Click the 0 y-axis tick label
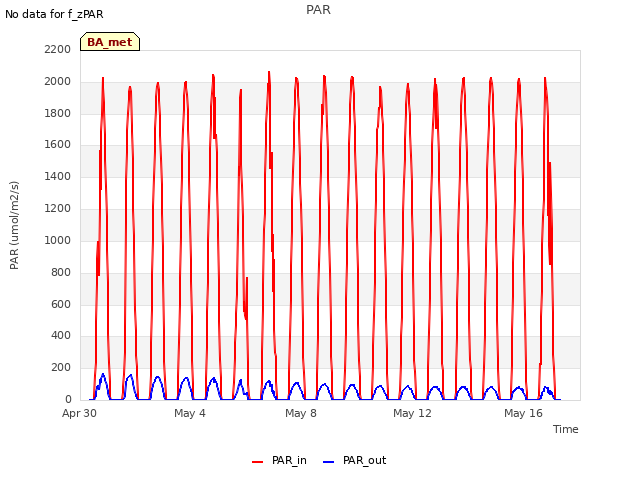 [x=68, y=399]
